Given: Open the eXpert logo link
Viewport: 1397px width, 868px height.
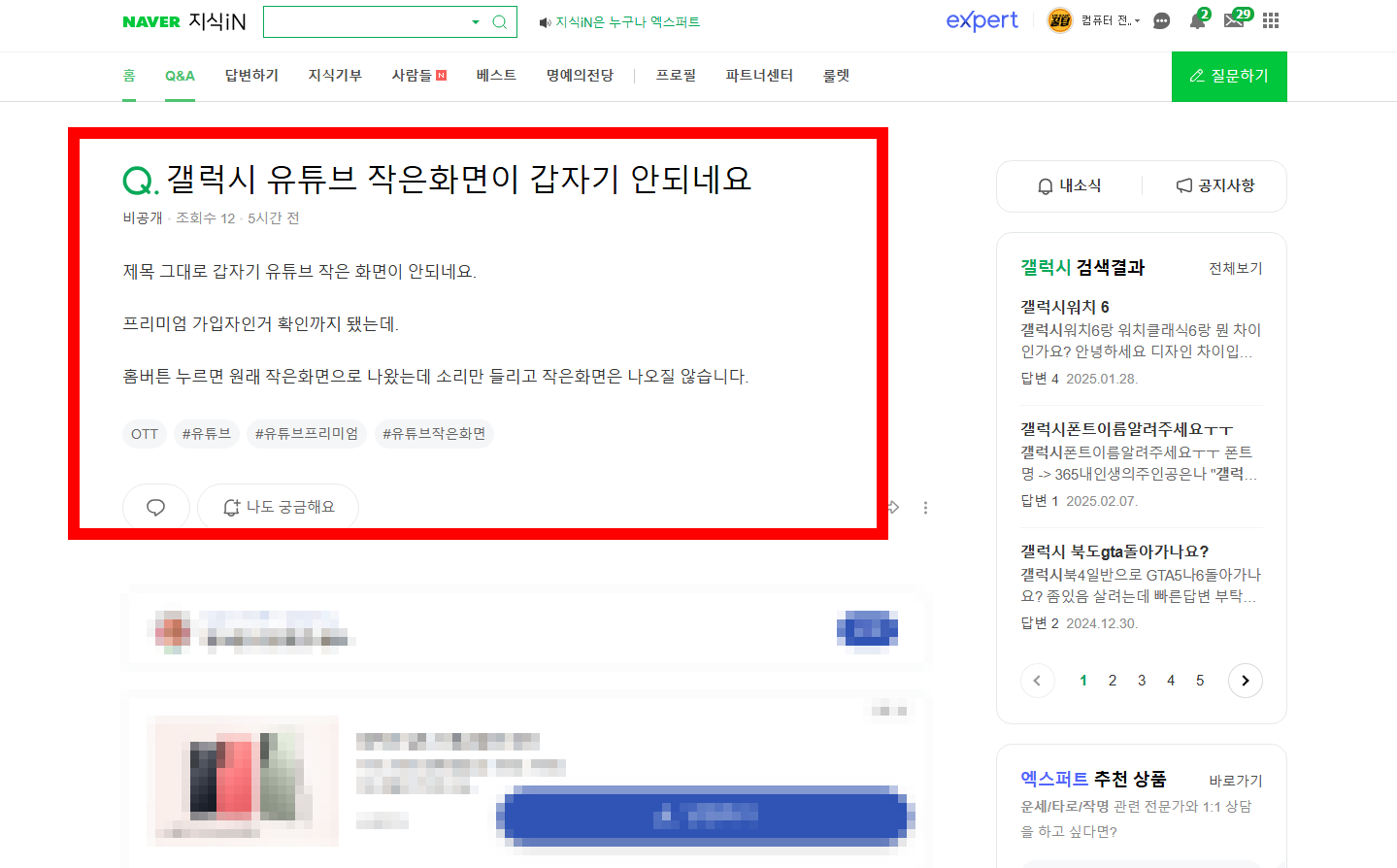Looking at the screenshot, I should pyautogui.click(x=981, y=20).
